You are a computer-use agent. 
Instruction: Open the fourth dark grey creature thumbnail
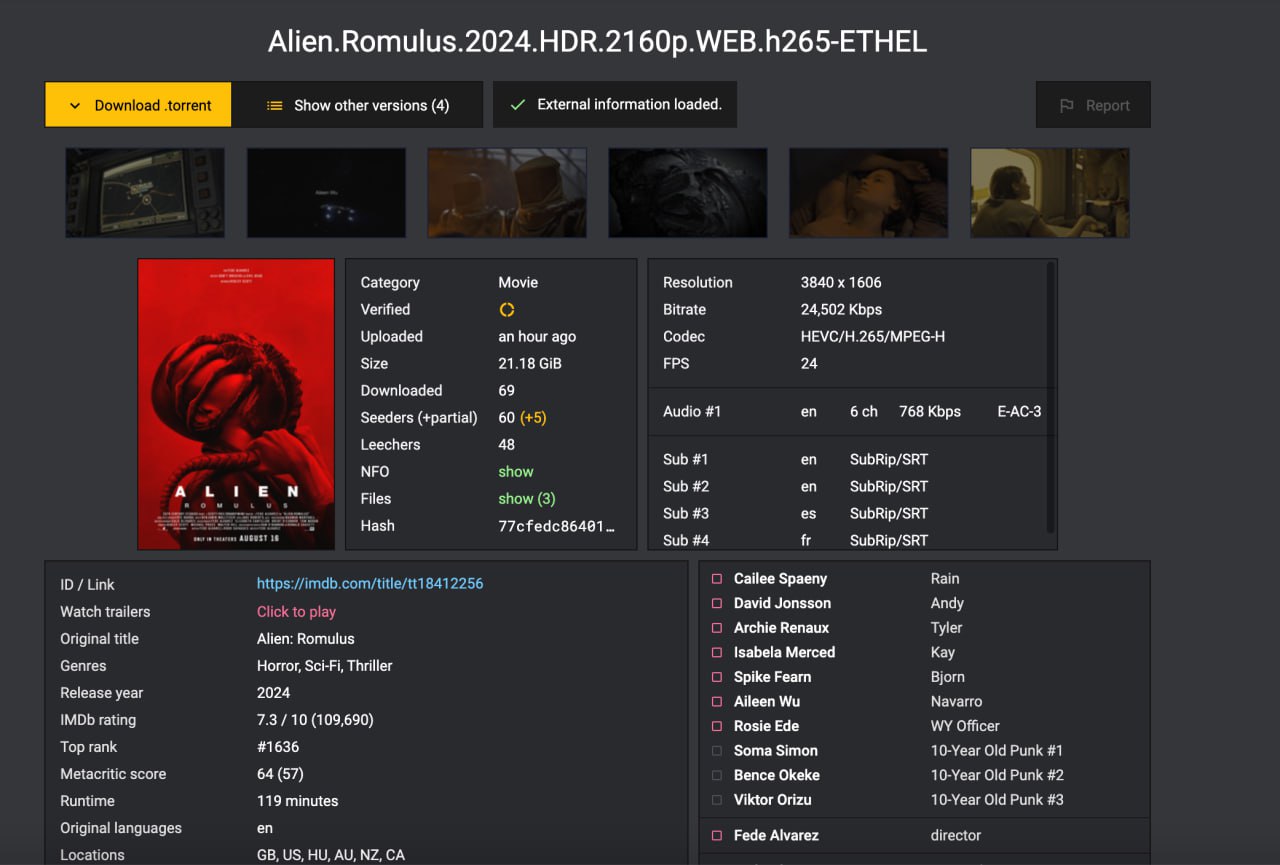coord(688,193)
